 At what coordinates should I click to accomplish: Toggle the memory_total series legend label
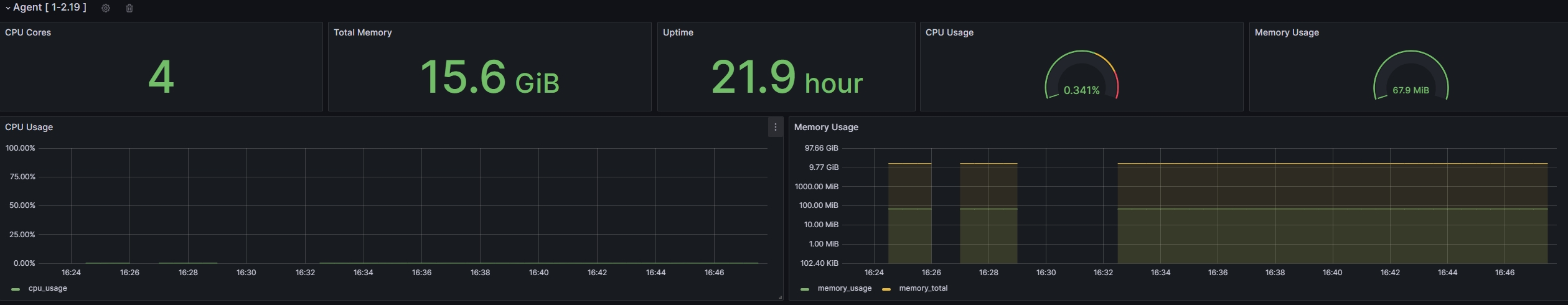[x=923, y=288]
